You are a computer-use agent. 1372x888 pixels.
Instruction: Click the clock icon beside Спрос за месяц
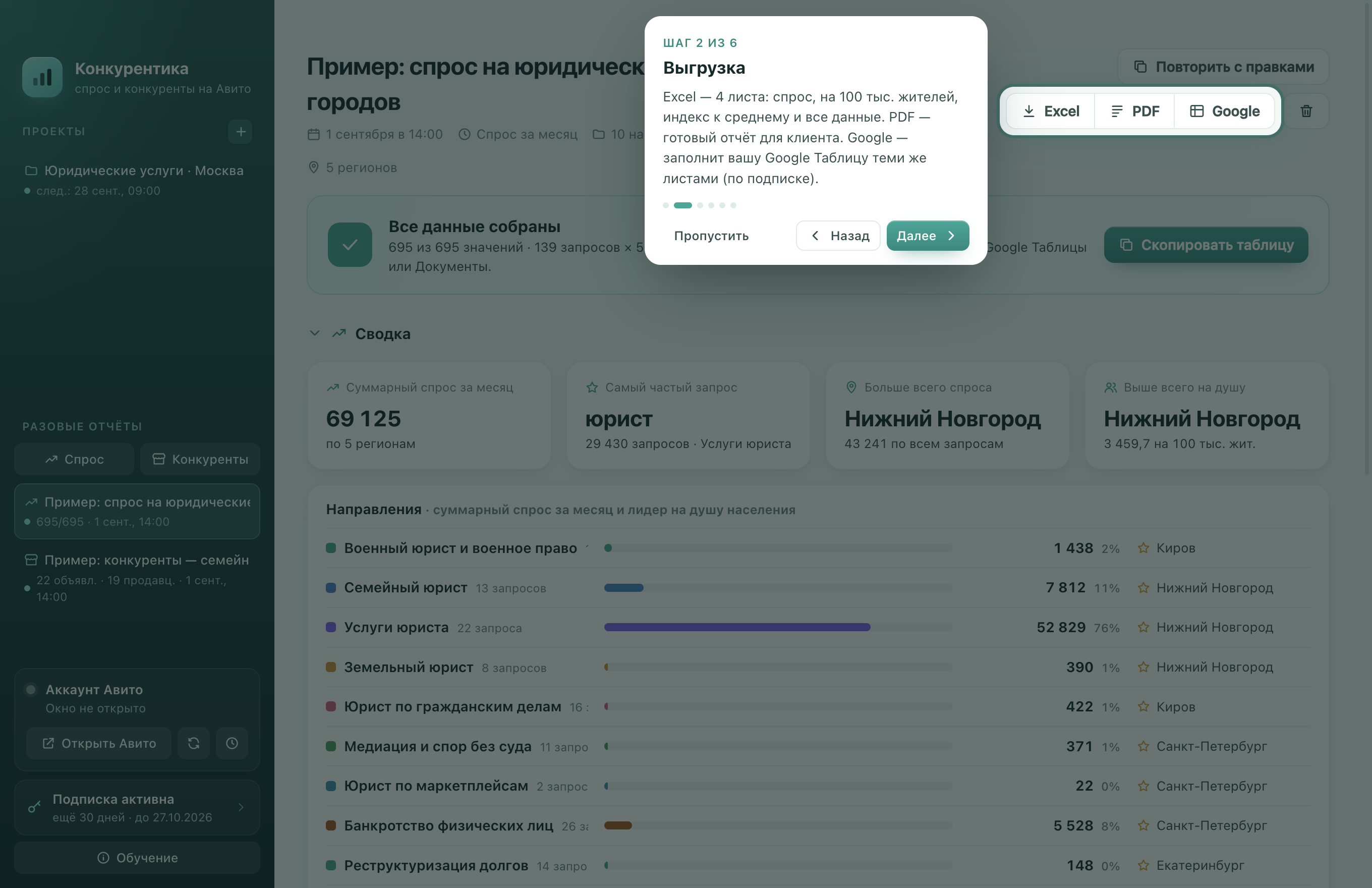pos(465,134)
